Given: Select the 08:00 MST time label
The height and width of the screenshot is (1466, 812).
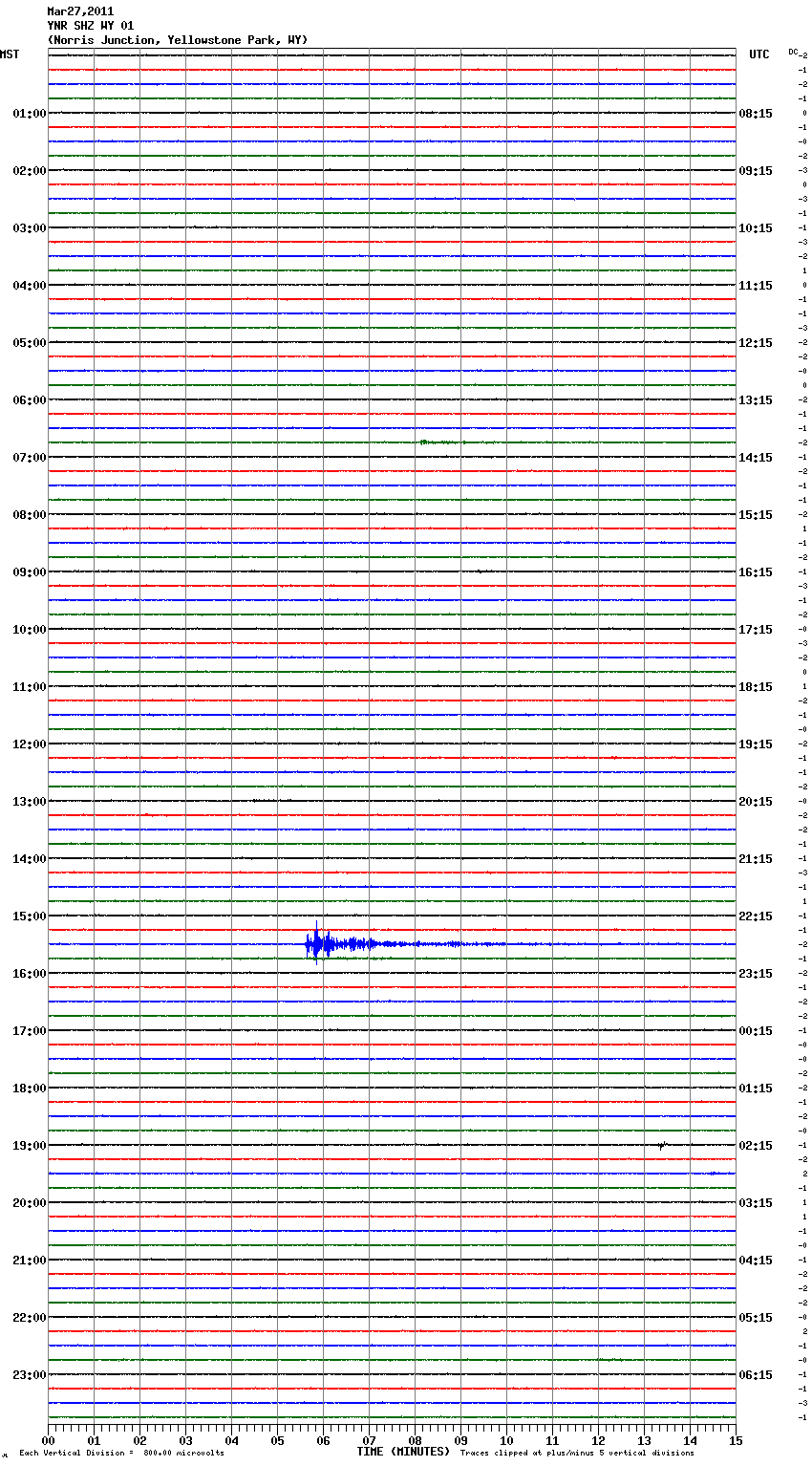Looking at the screenshot, I should (30, 515).
